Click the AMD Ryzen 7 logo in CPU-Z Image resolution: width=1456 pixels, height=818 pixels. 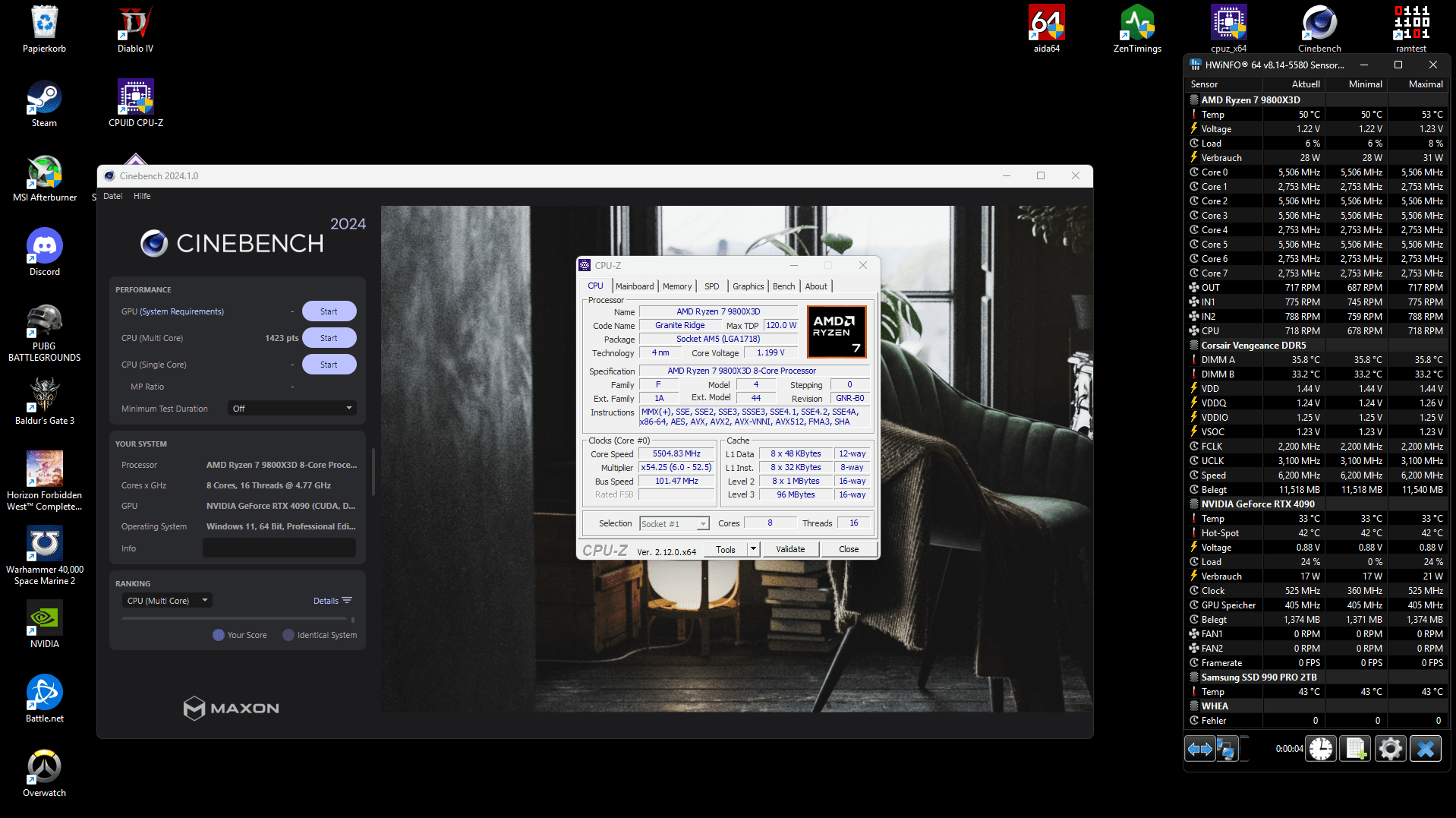coord(837,332)
